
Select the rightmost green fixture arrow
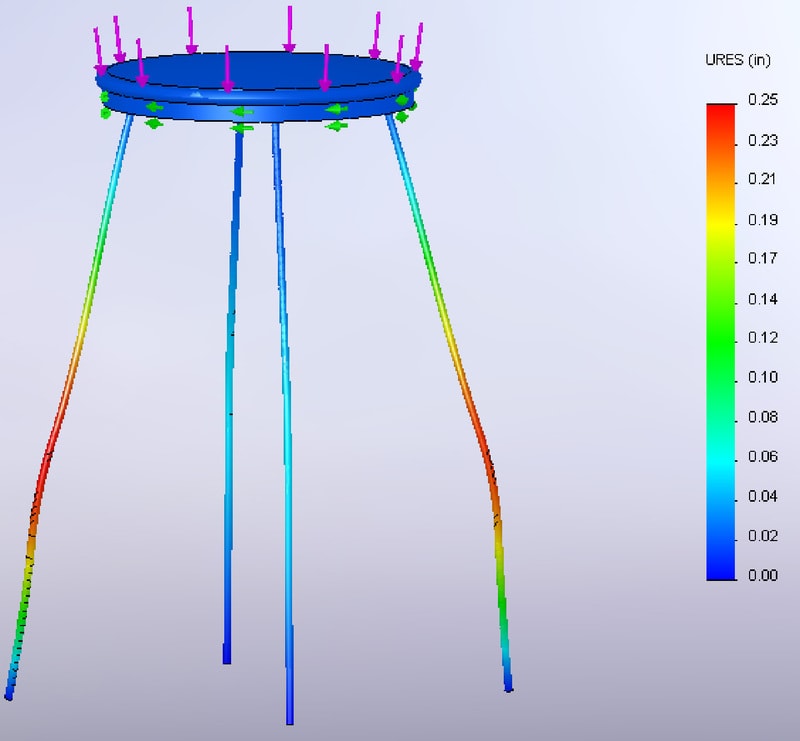coord(402,116)
